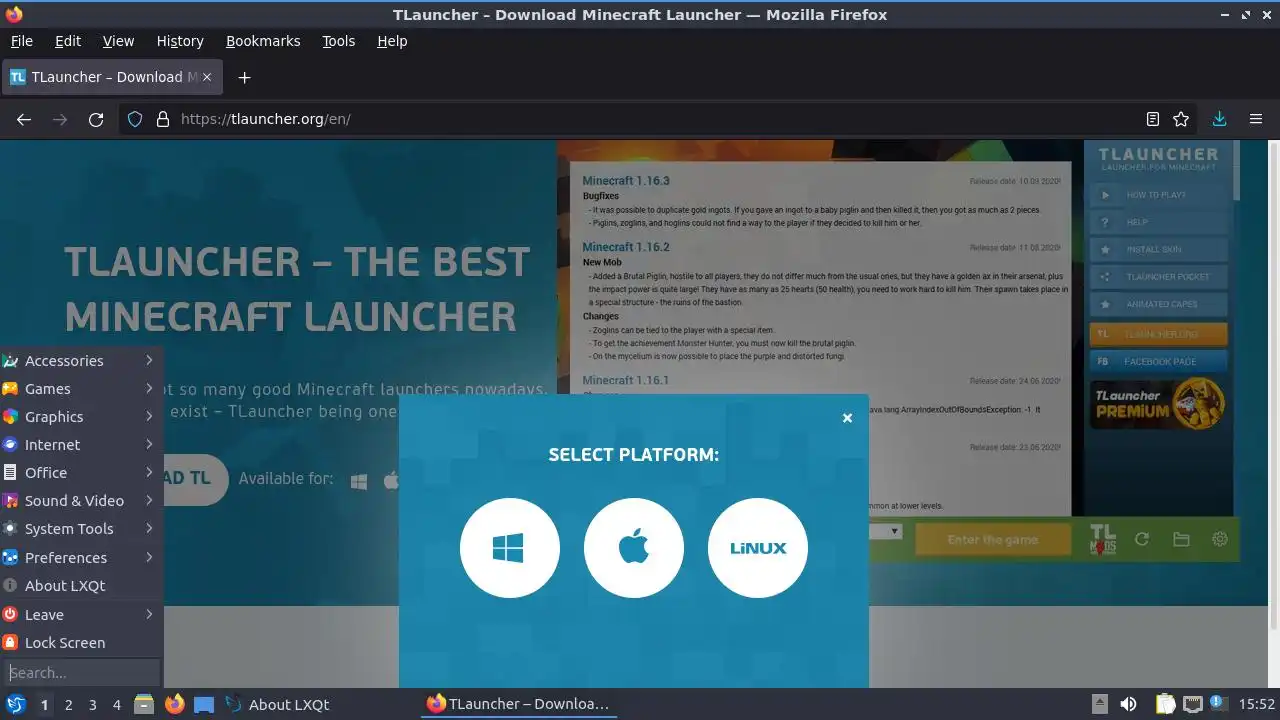Open clipboard manager tray icon

point(1166,704)
